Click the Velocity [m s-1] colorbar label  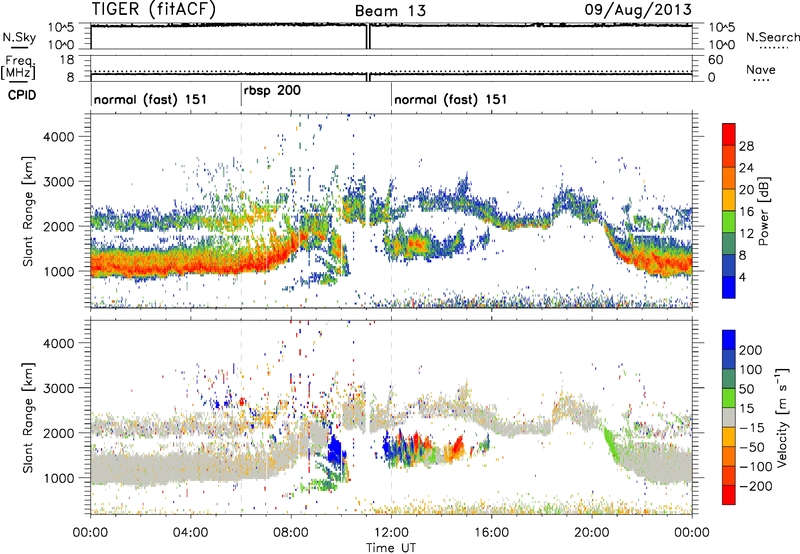click(x=781, y=417)
